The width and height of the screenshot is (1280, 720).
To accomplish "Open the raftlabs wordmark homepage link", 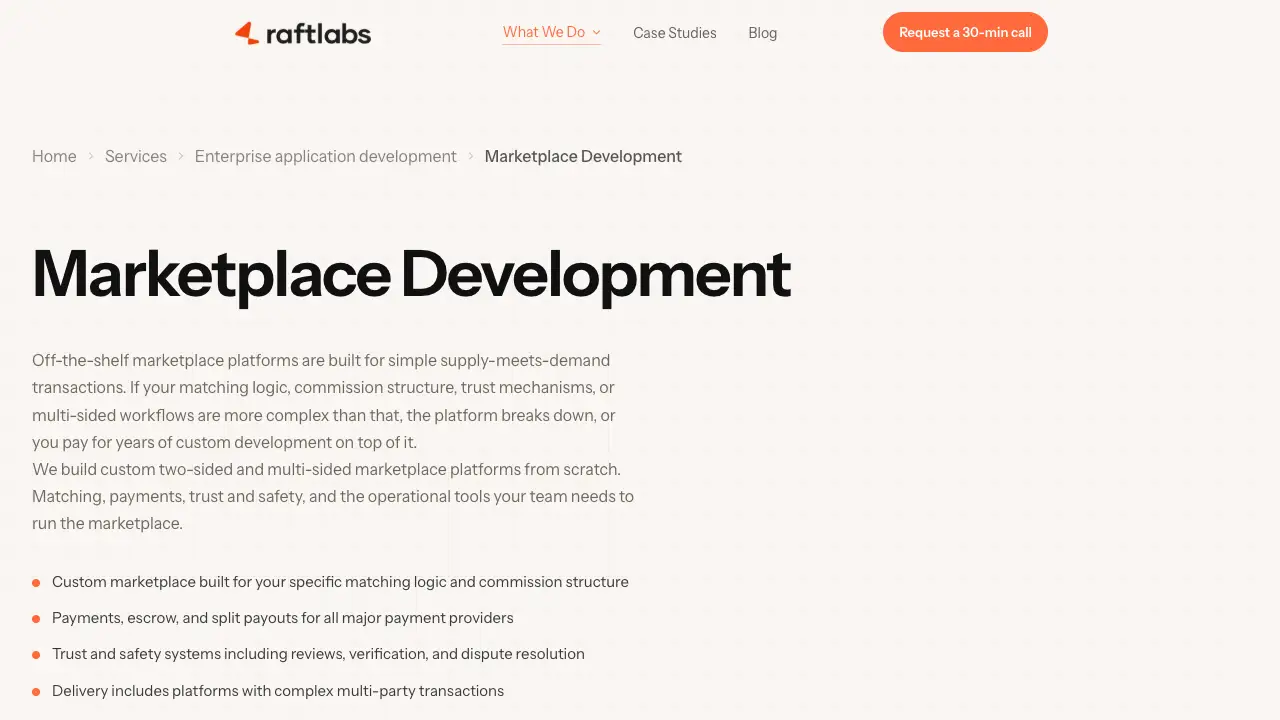I will point(318,34).
